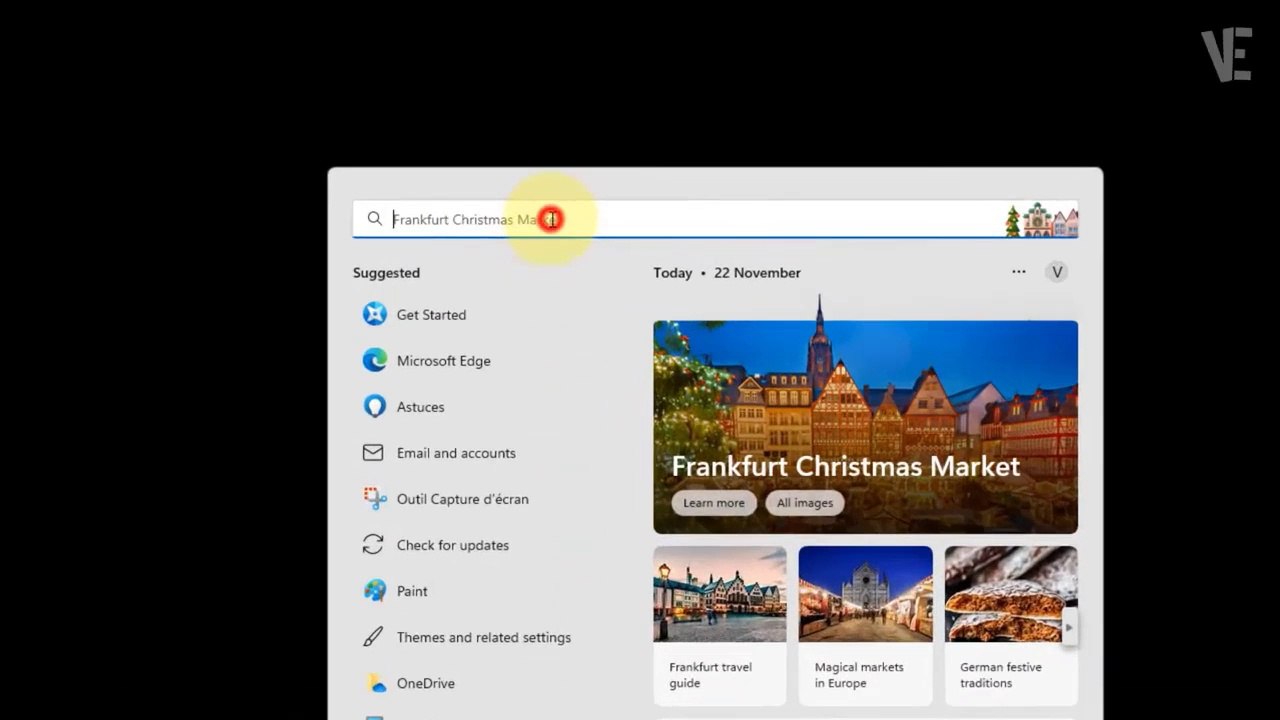The image size is (1280, 720).
Task: Click the Suggested section heading
Action: [386, 272]
